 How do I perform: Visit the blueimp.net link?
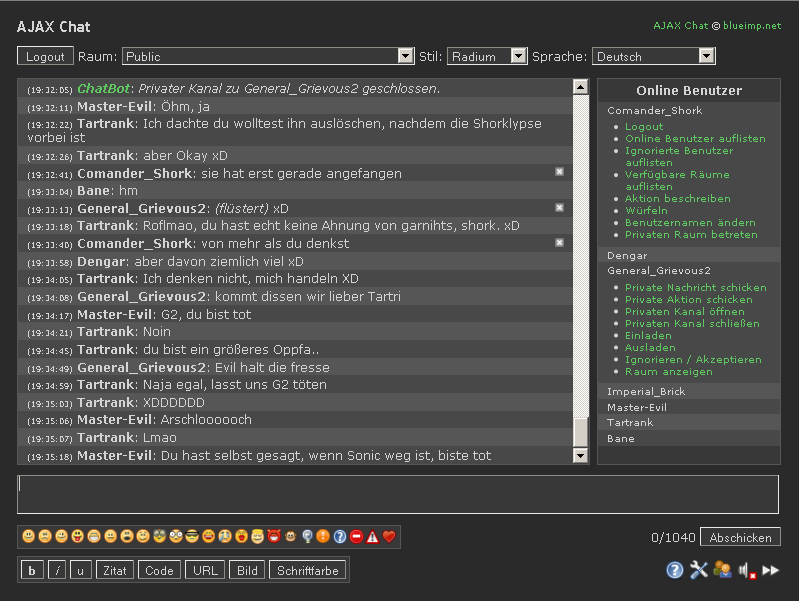click(752, 25)
